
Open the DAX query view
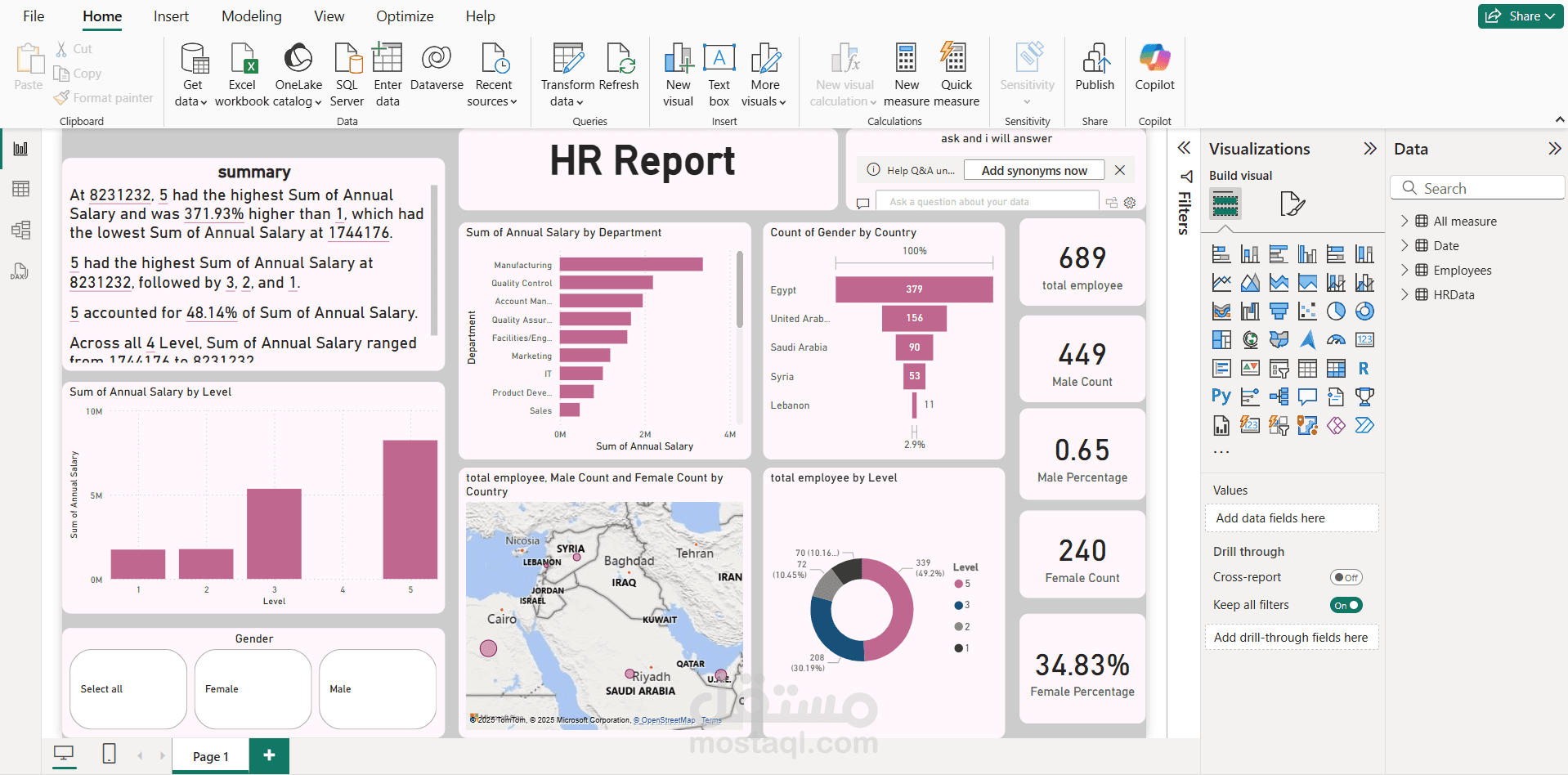point(20,271)
